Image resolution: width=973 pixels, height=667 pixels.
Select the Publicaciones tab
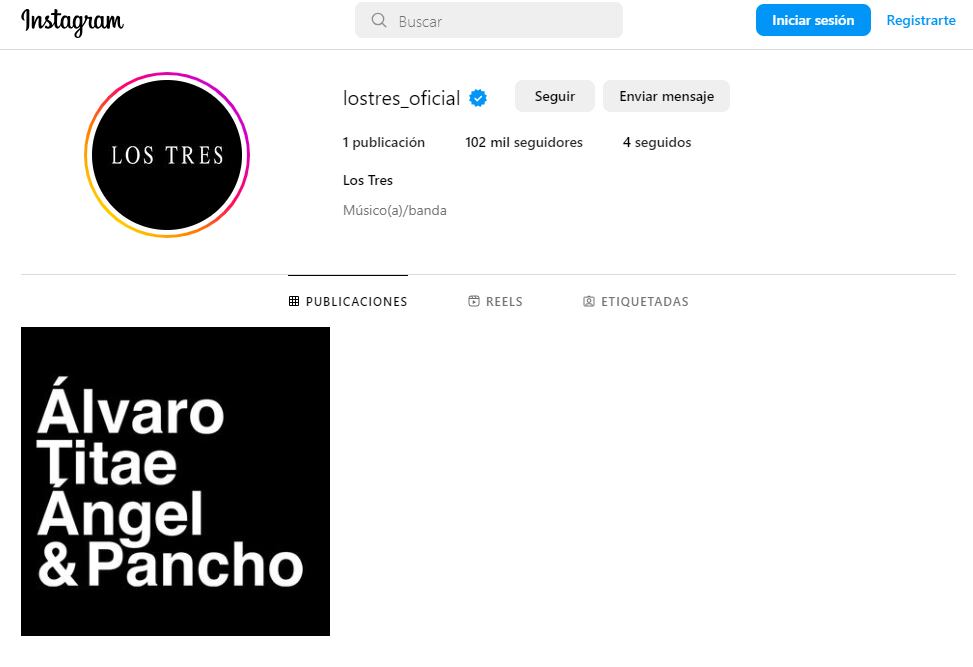(x=348, y=302)
